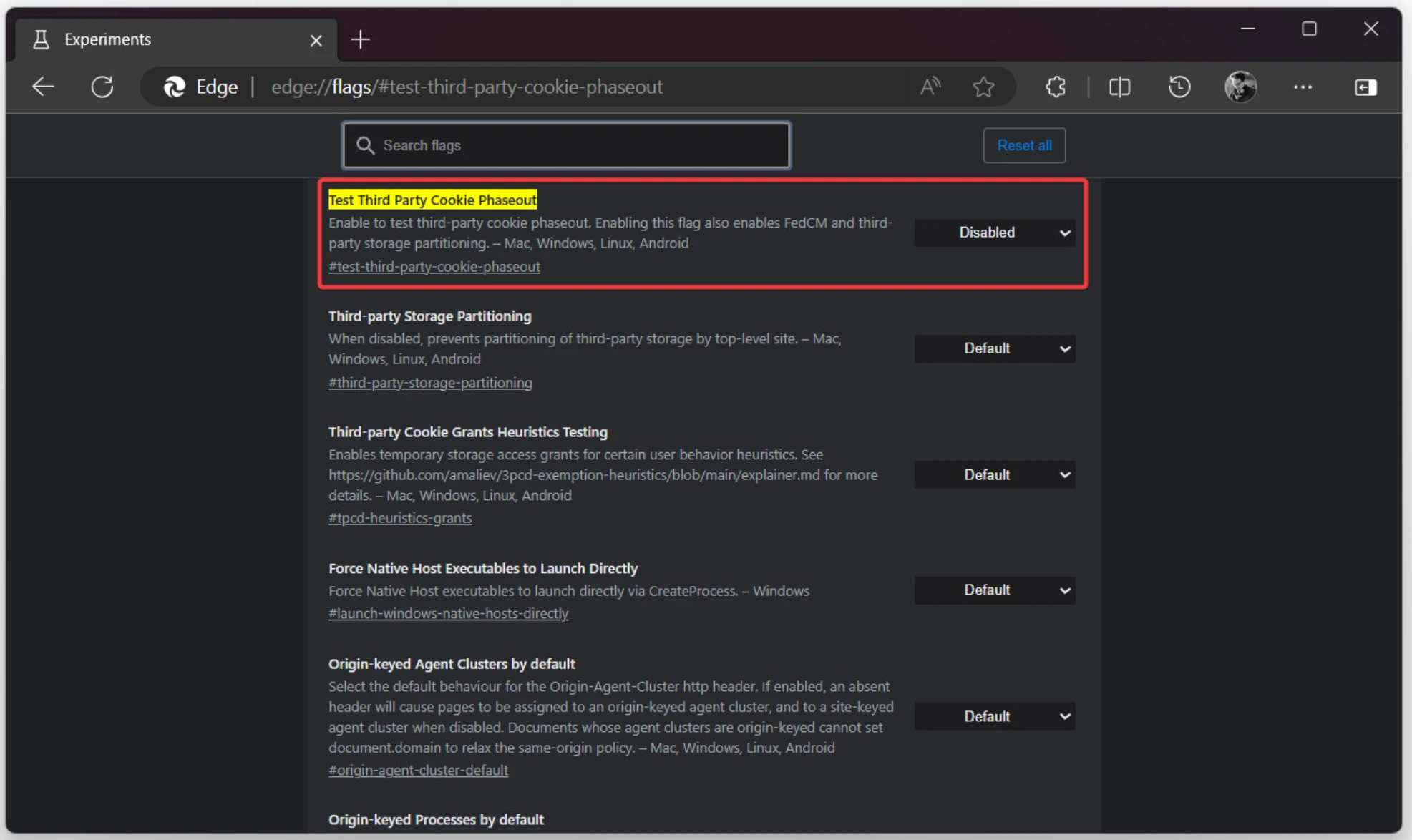
Task: Navigate back using the back arrow
Action: (x=42, y=87)
